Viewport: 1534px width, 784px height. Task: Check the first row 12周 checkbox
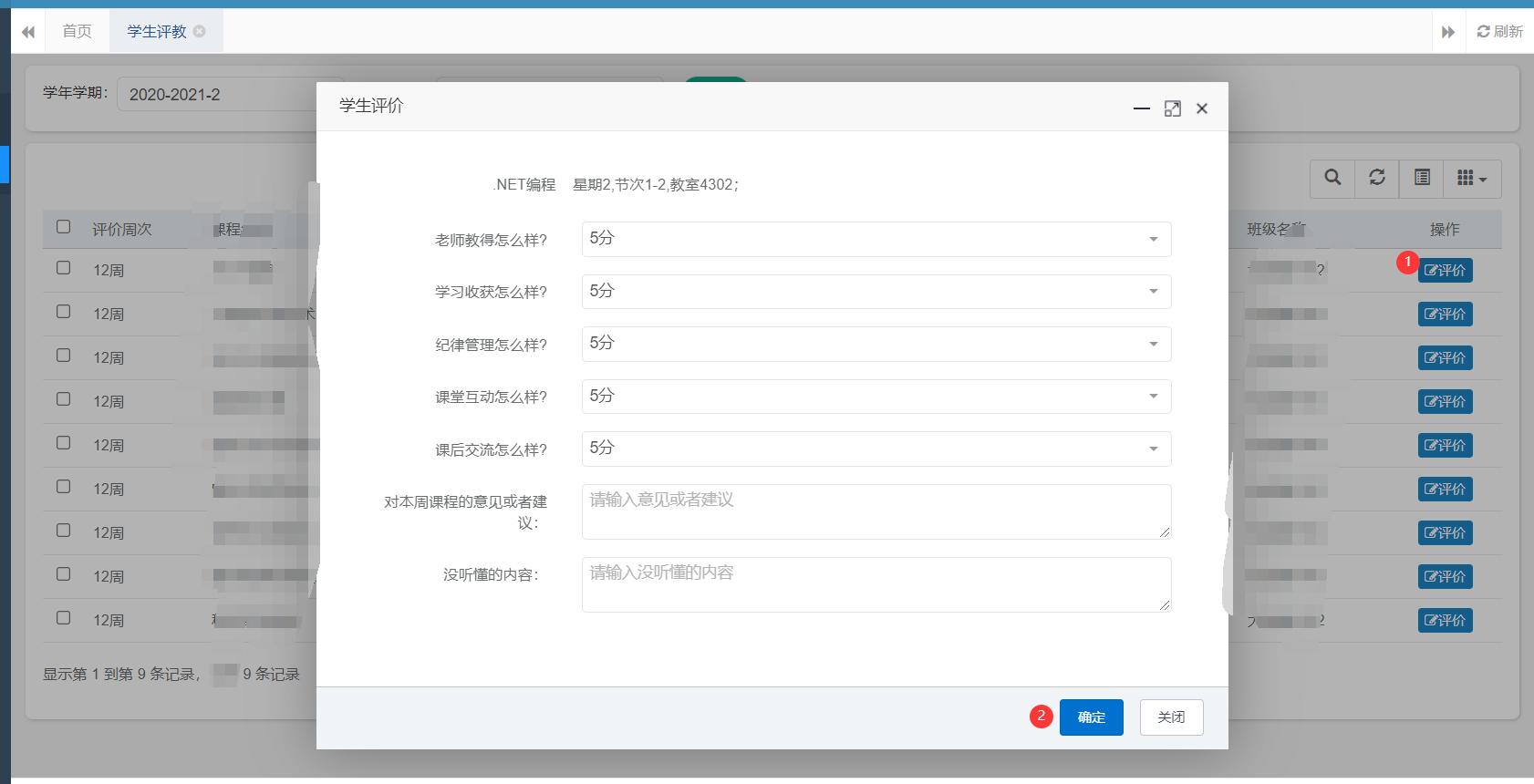click(x=63, y=268)
